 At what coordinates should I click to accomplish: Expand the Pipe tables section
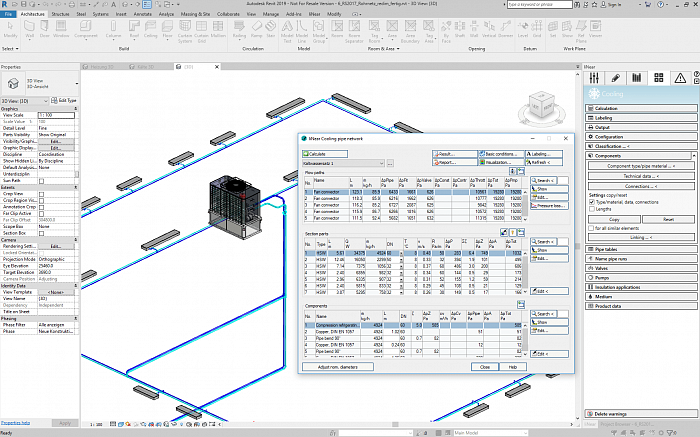[x=641, y=250]
